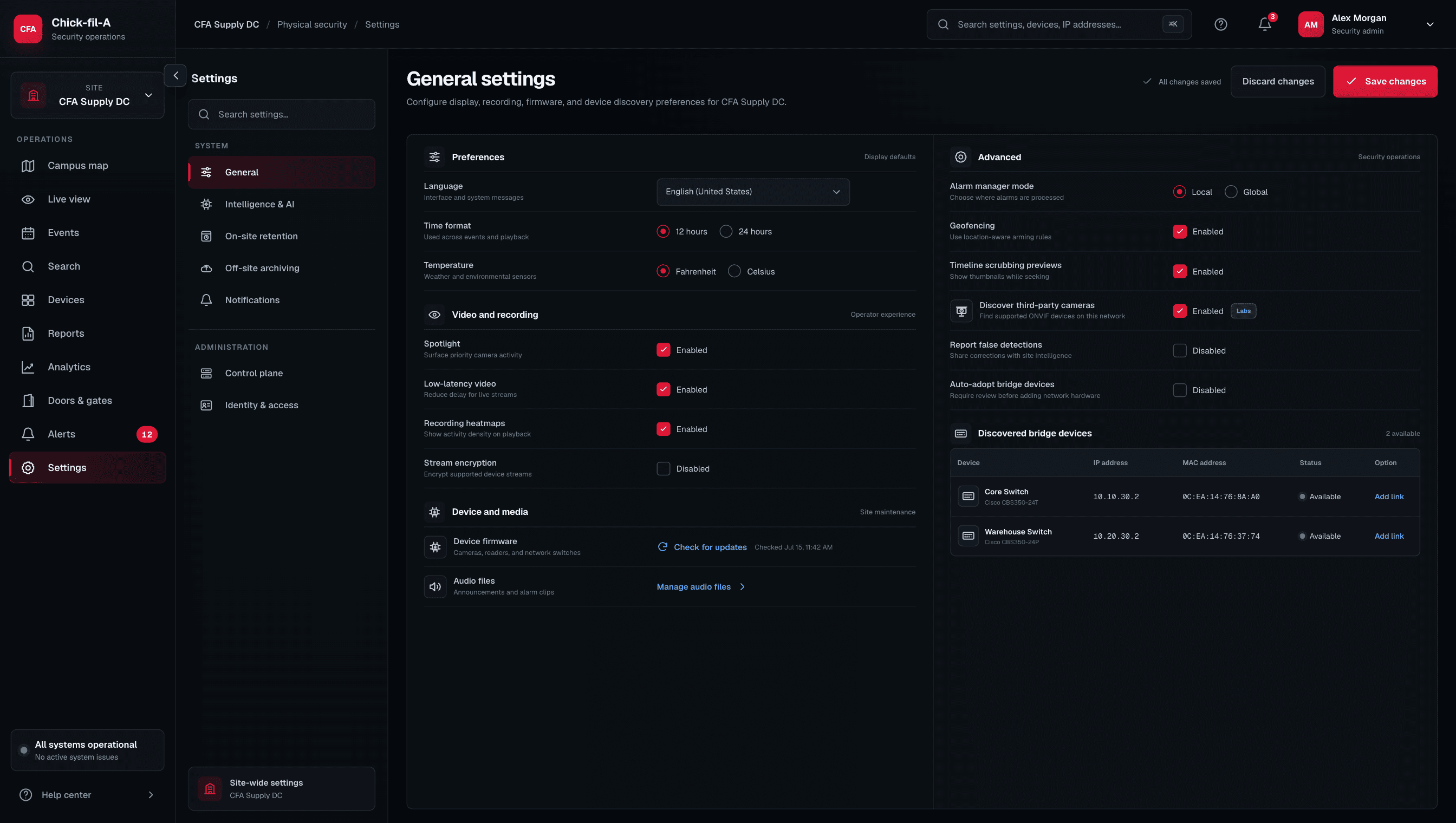This screenshot has height=823, width=1456.
Task: Click the Discover third-party cameras icon
Action: (961, 310)
